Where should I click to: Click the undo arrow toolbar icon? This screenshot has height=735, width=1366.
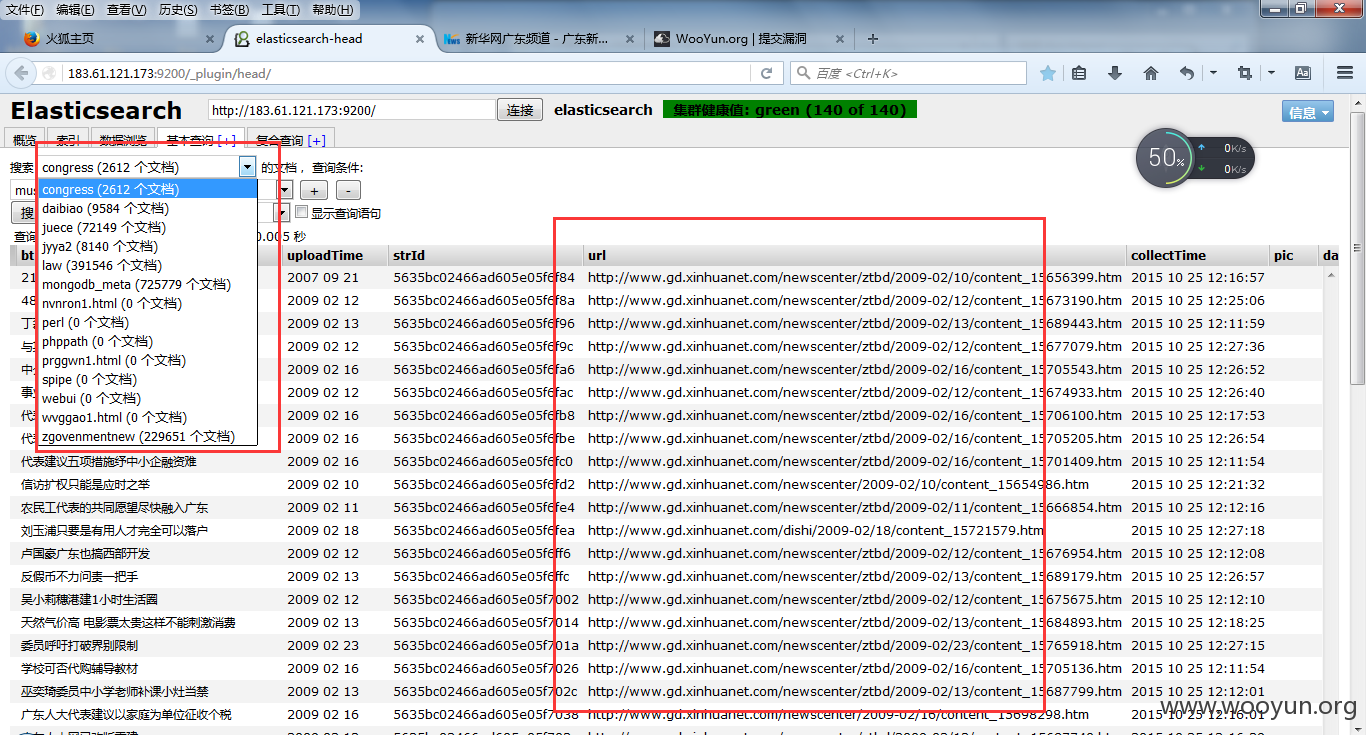[x=1187, y=73]
